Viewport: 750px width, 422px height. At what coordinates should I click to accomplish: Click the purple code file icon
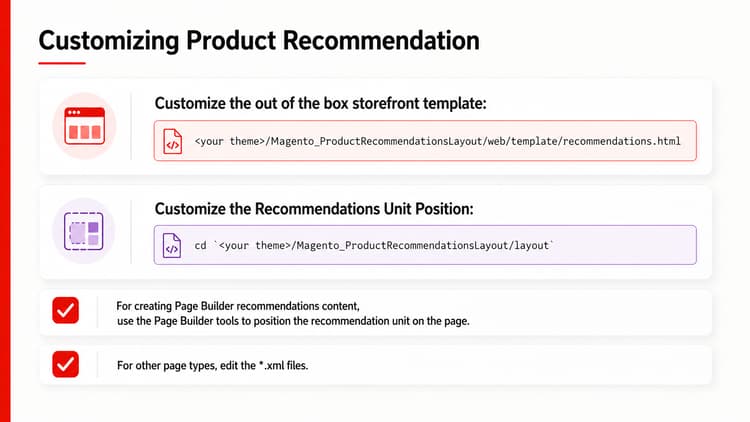[x=172, y=245]
